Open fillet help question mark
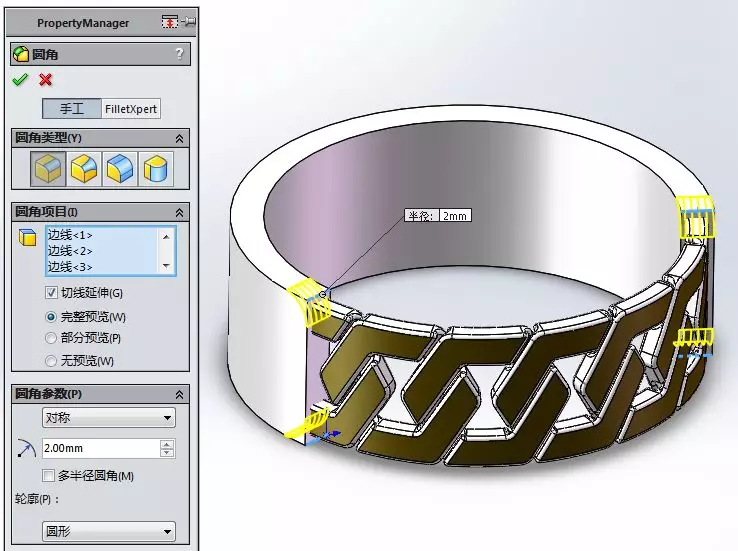738x551 pixels. (x=179, y=54)
